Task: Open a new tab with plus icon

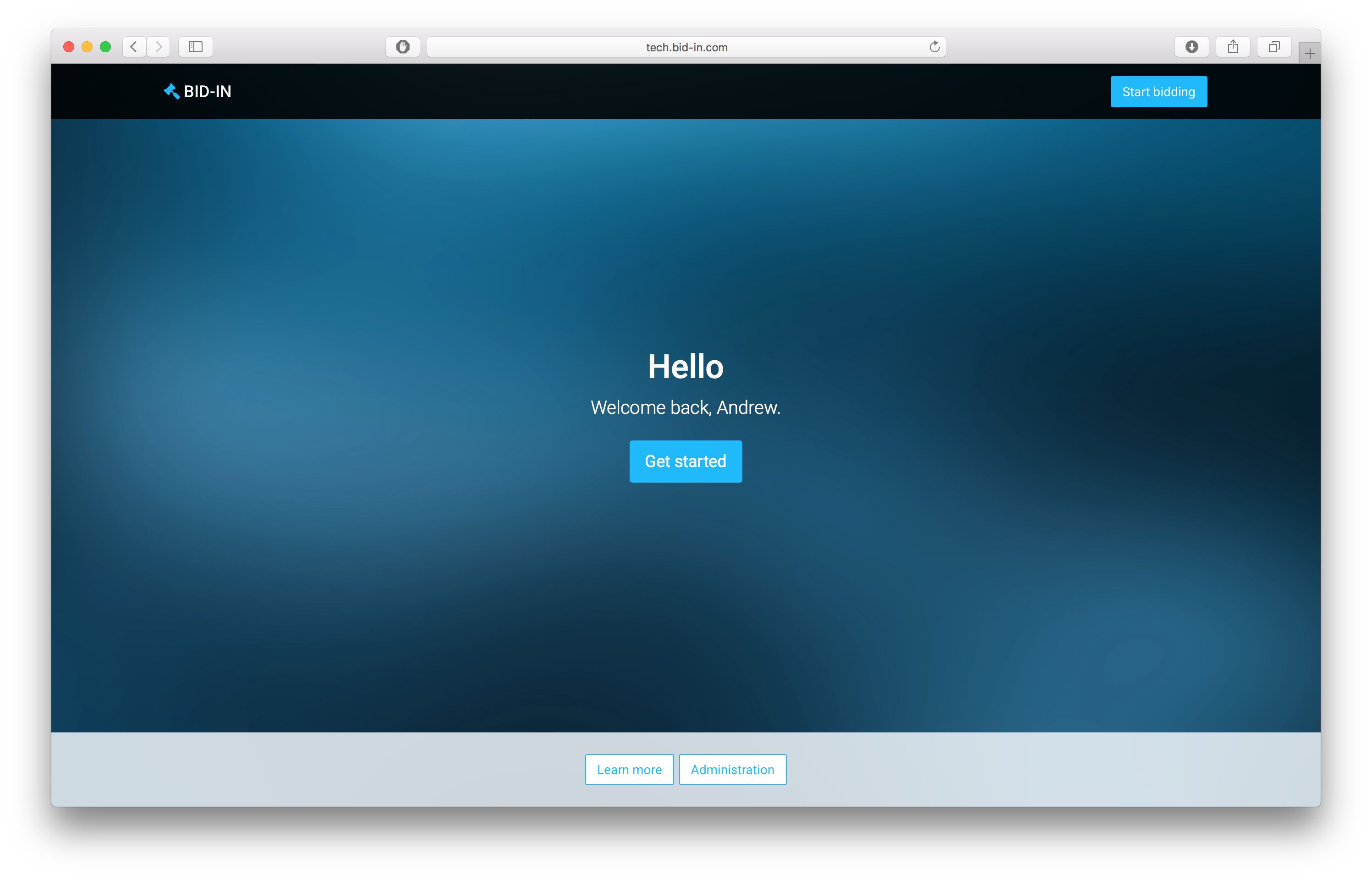Action: (x=1310, y=54)
